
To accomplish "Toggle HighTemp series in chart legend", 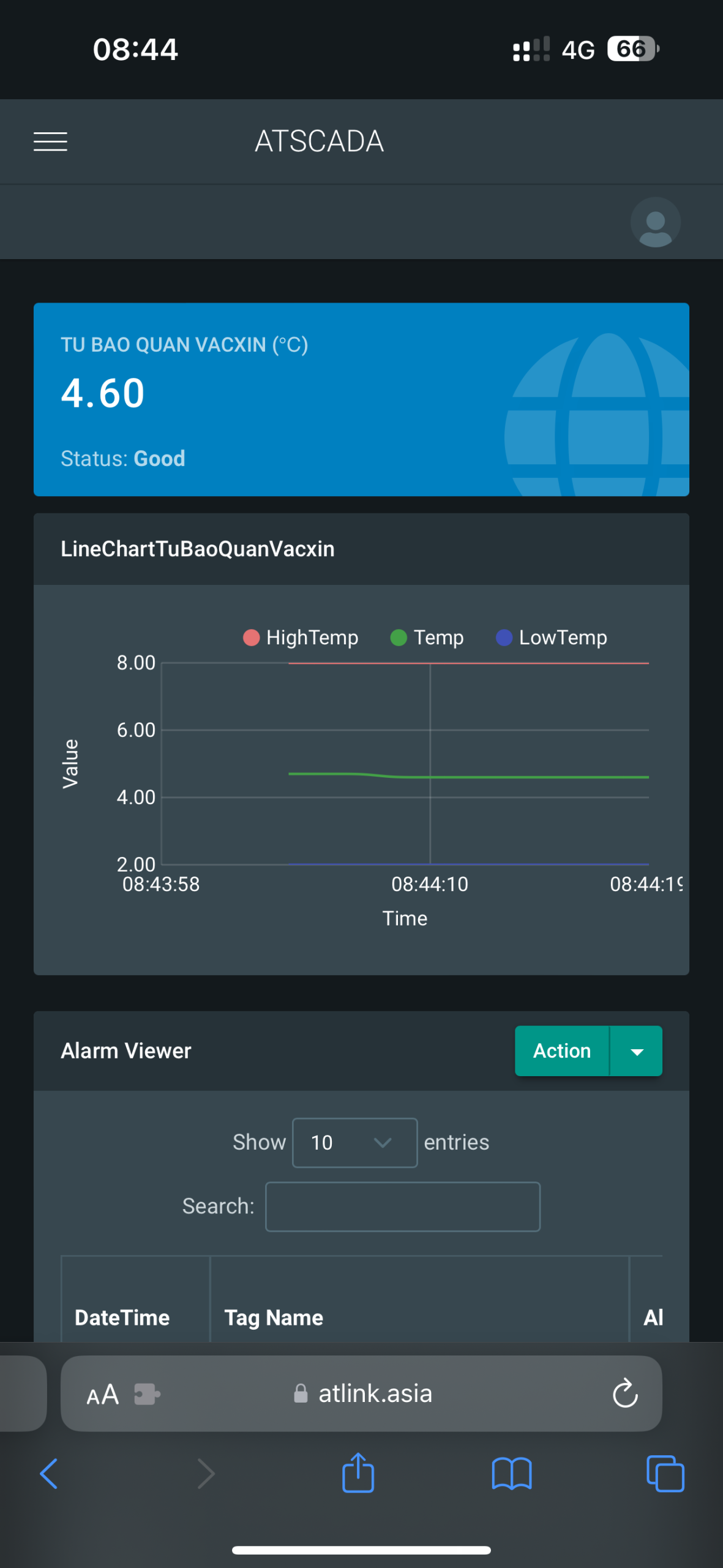I will [301, 638].
